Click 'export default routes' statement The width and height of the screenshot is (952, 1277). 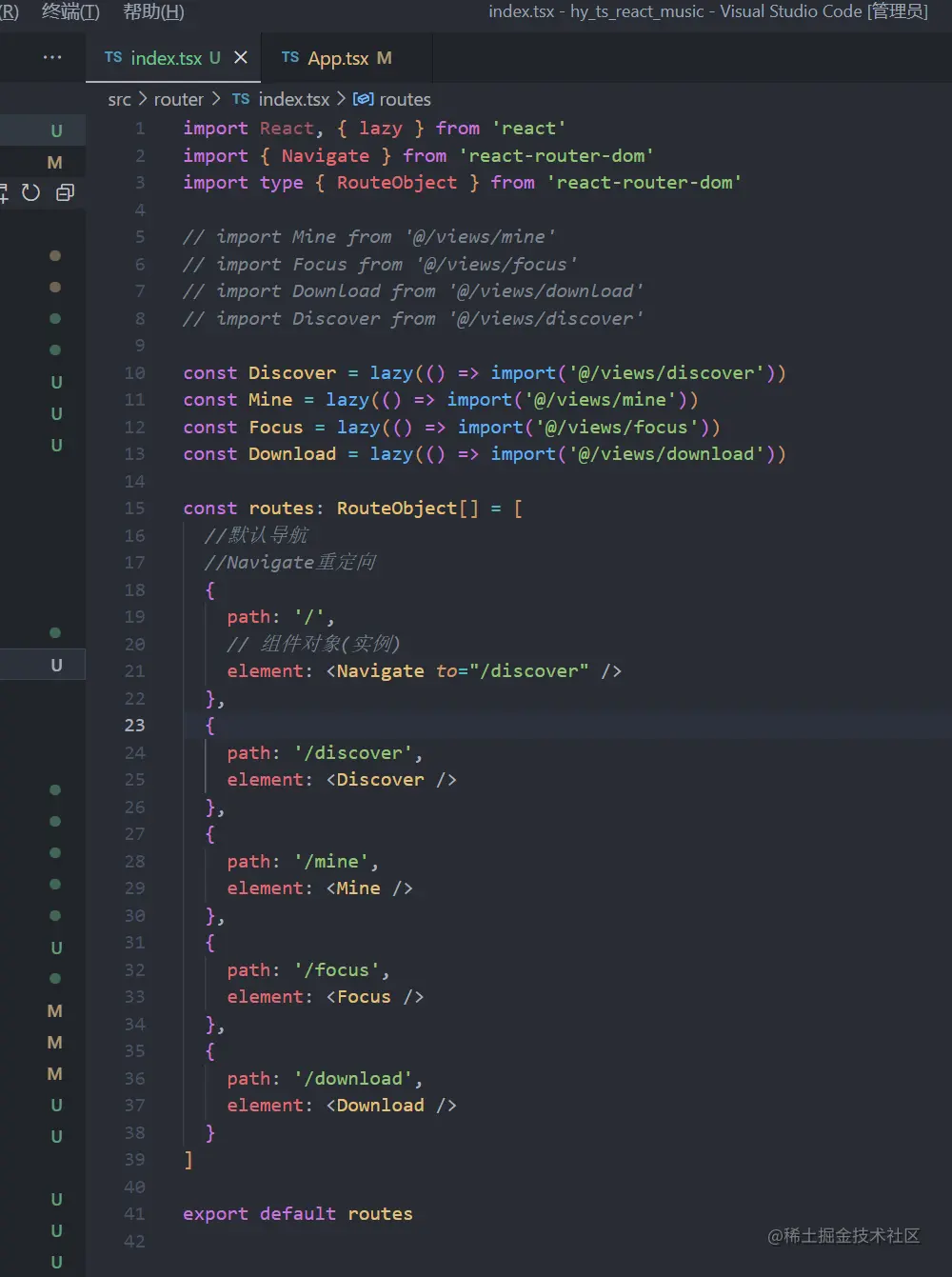click(x=298, y=1214)
